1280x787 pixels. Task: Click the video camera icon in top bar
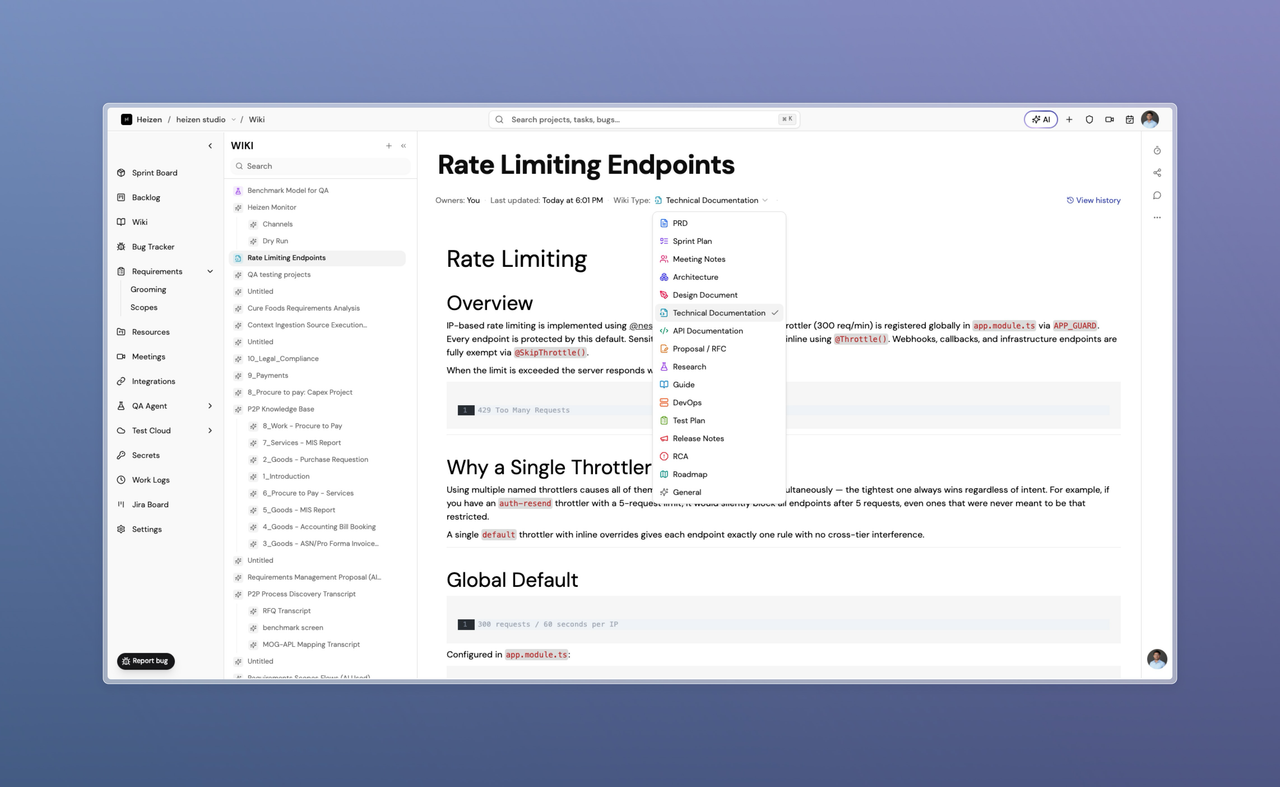[1109, 119]
